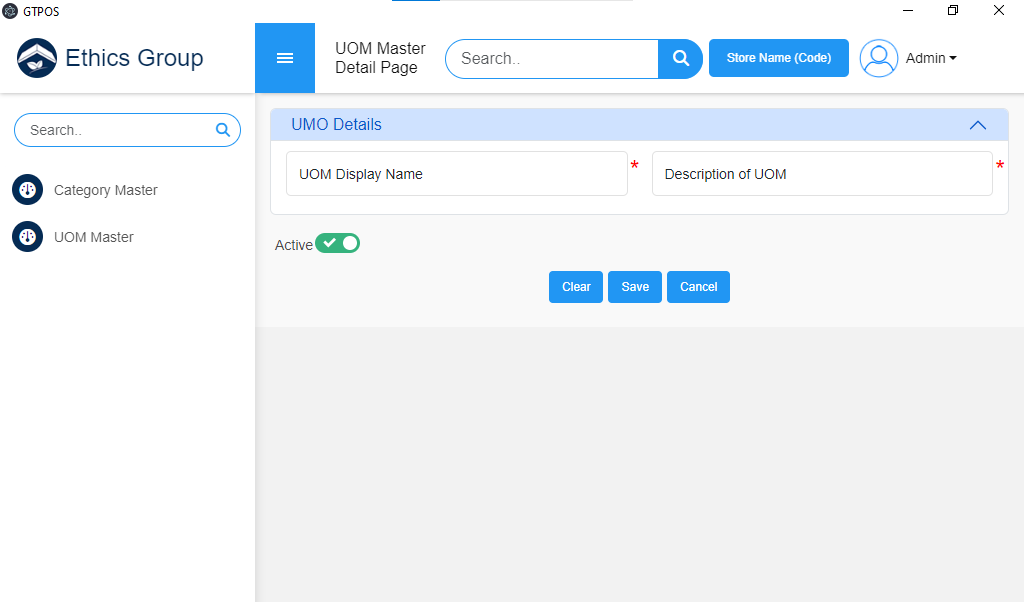Click the UOM Master dashboard icon
The width and height of the screenshot is (1024, 602).
click(27, 237)
